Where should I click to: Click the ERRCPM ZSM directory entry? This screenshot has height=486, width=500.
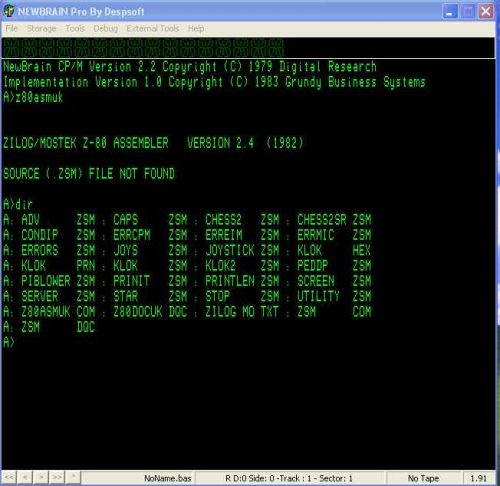(150, 235)
